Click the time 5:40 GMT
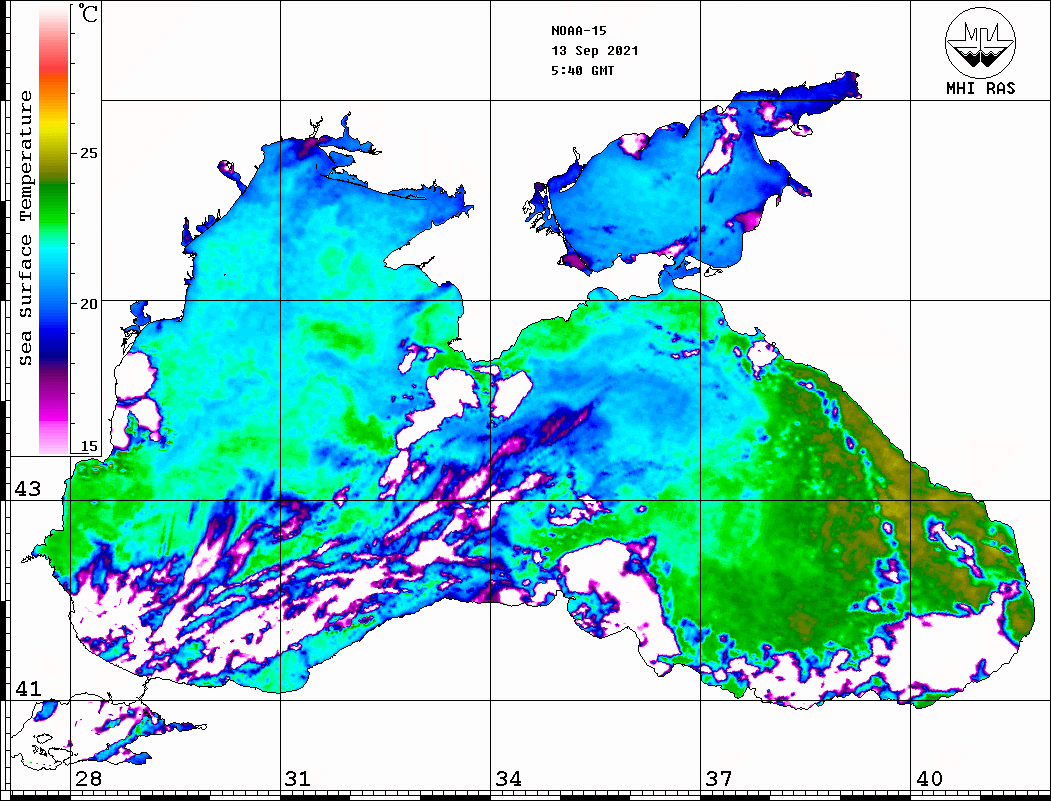The image size is (1051, 801). [x=582, y=70]
